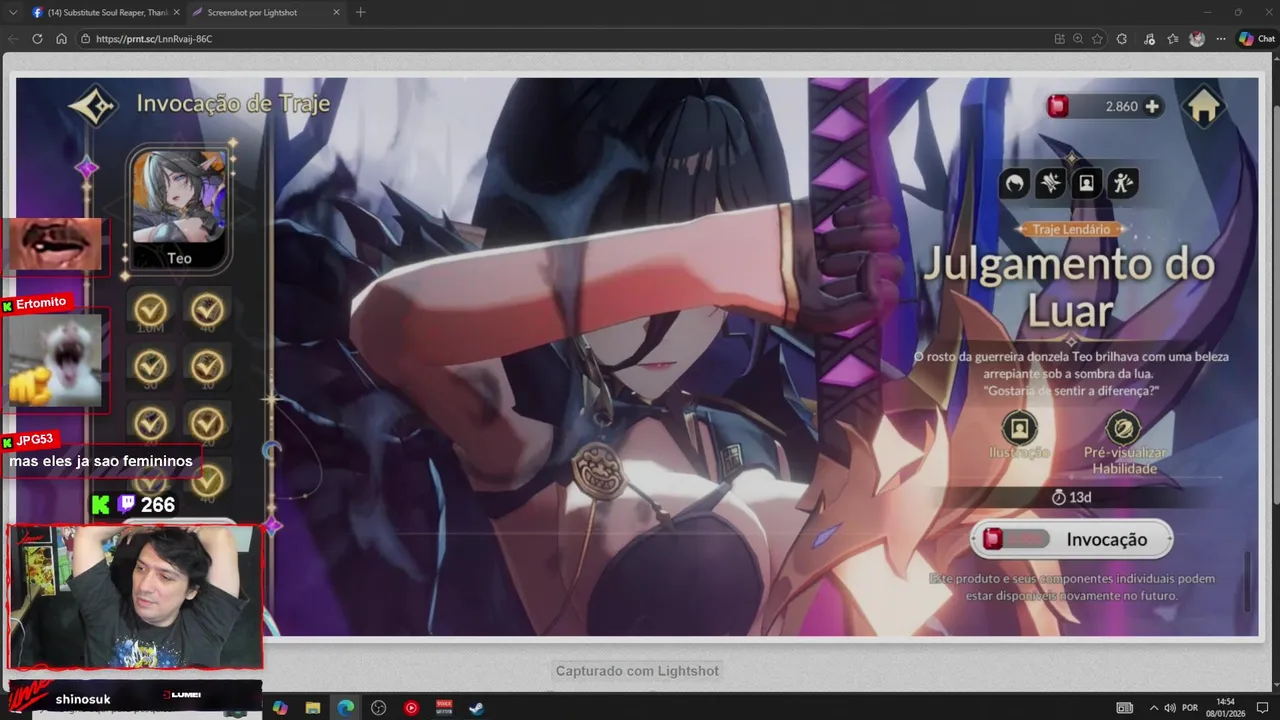This screenshot has height=720, width=1280.
Task: Click the zoom magnifier in the address bar
Action: (x=1078, y=39)
